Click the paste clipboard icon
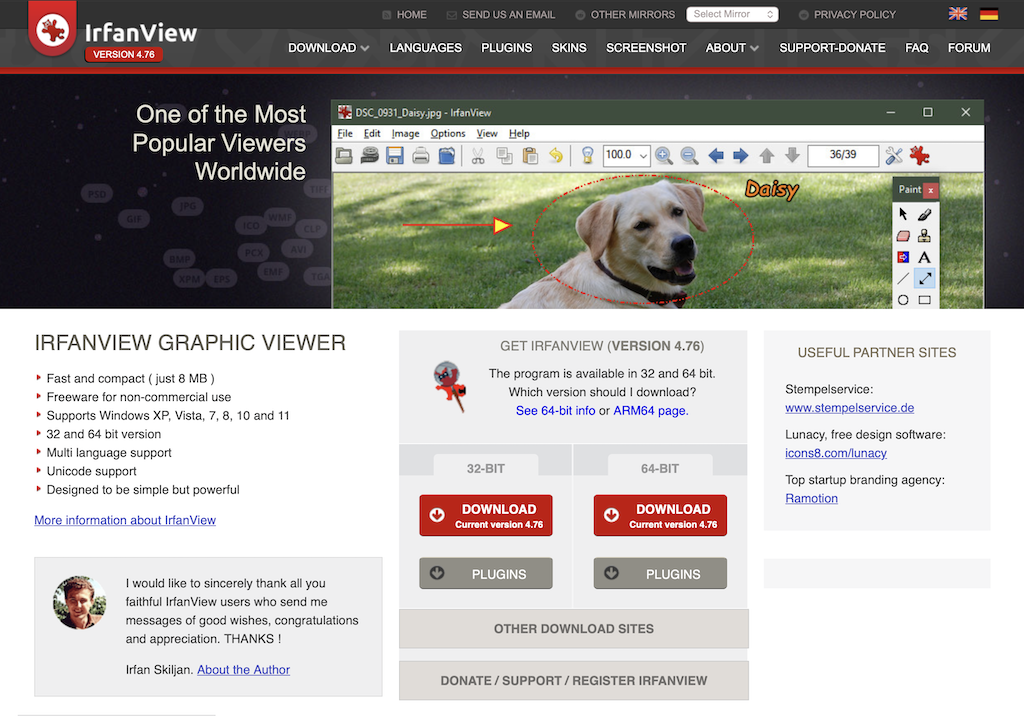Viewport: 1024px width, 716px height. (x=530, y=155)
